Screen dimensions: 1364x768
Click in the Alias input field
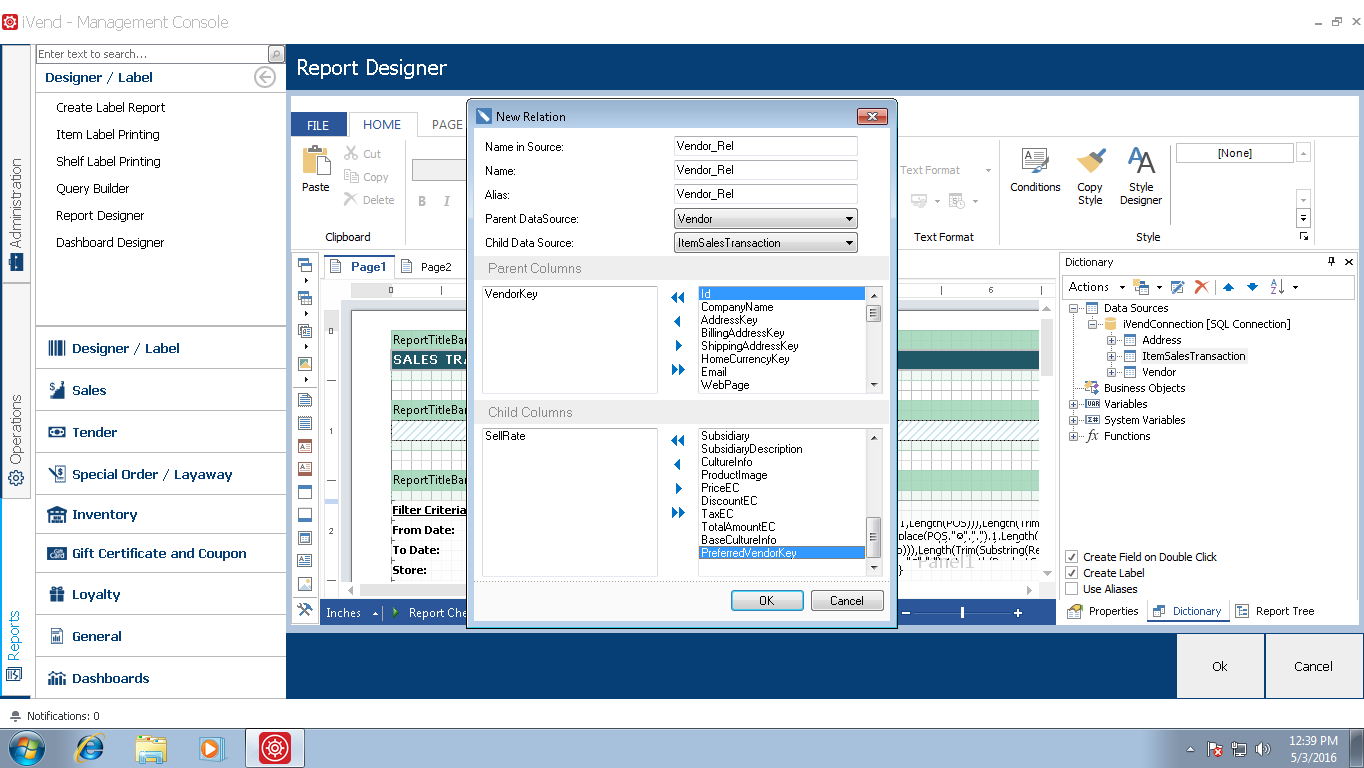click(766, 194)
